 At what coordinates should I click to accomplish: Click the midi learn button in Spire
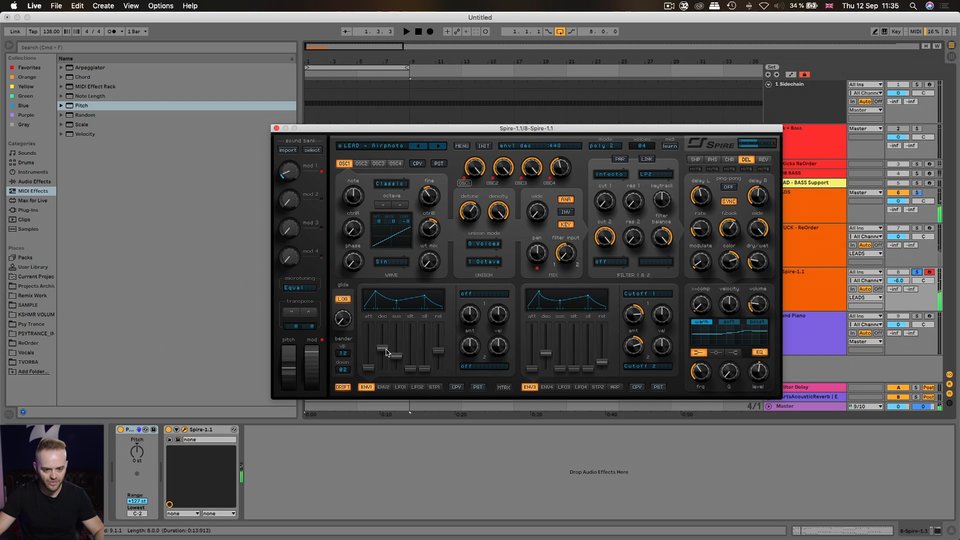(670, 146)
